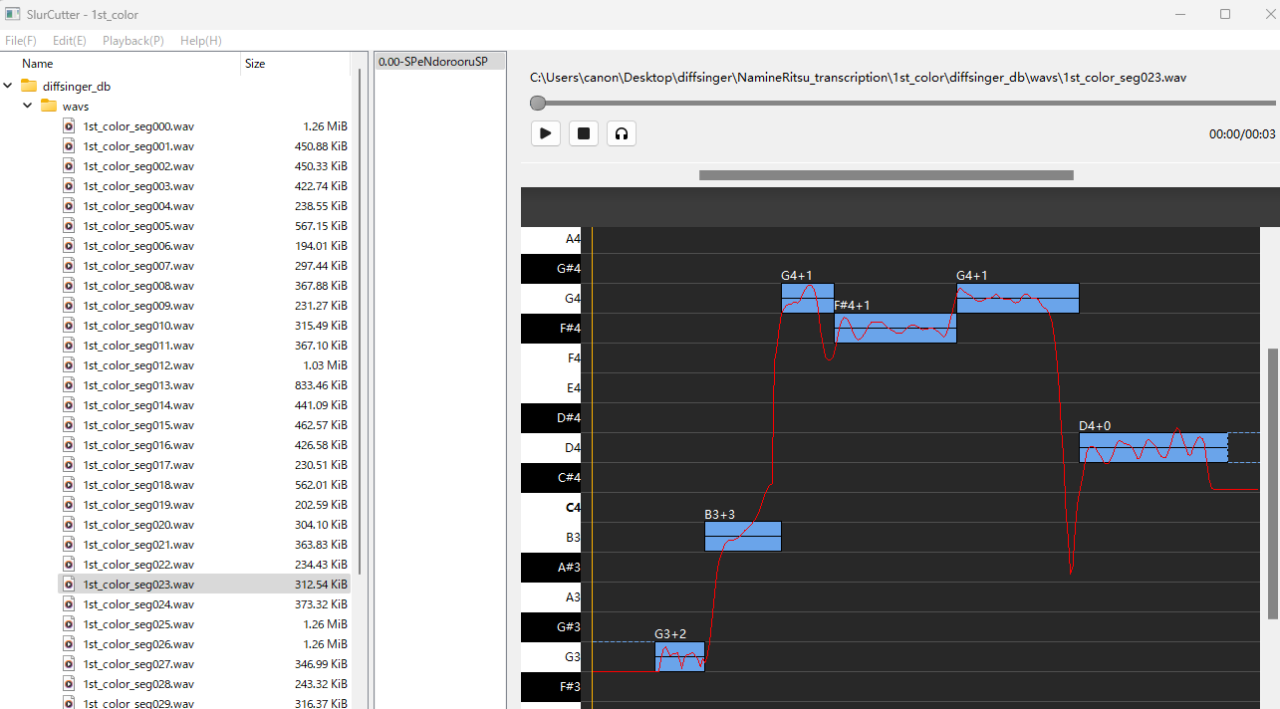Click the playback position slider handle

pos(538,103)
